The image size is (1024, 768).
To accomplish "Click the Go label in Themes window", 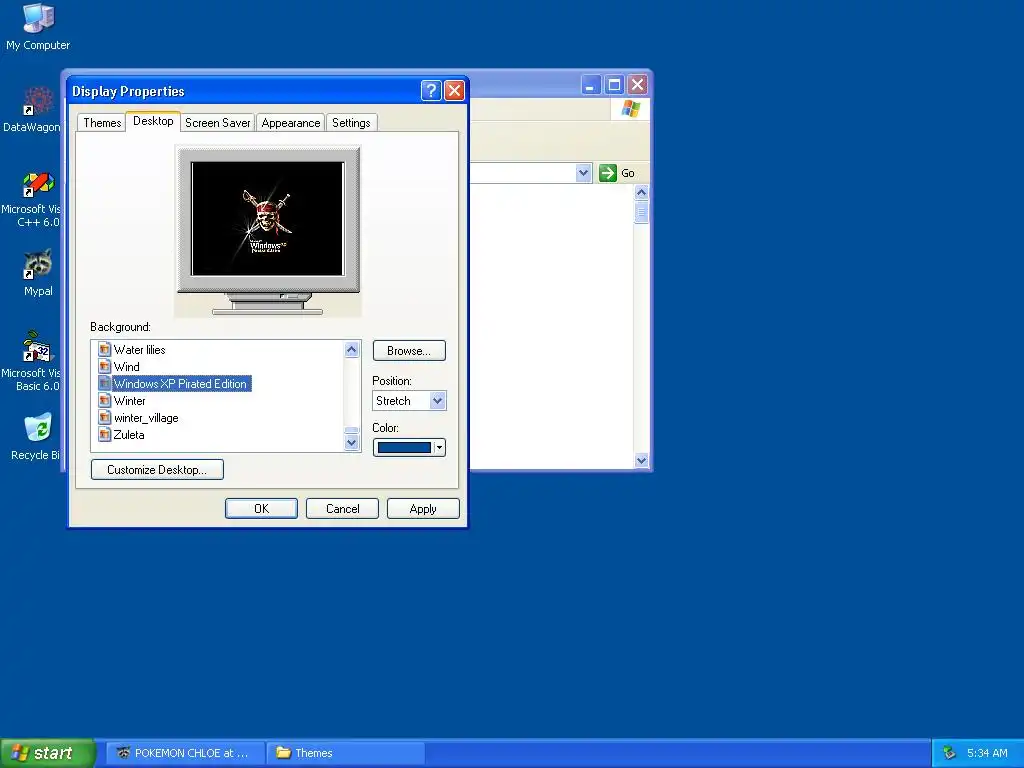I will pos(628,173).
